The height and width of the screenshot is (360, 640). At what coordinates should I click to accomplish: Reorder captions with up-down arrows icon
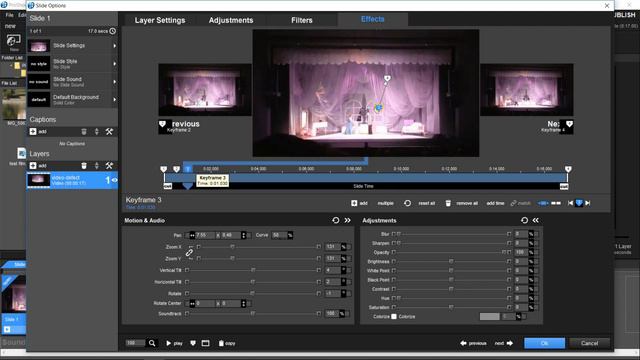tap(97, 131)
